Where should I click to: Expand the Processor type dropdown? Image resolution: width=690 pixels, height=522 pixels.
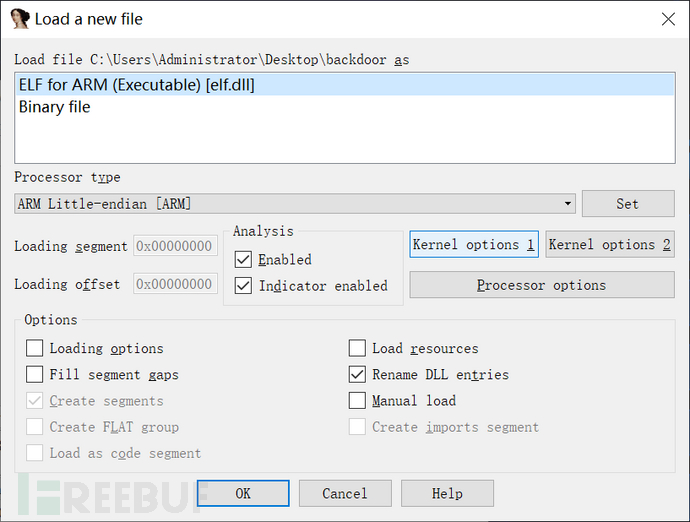coord(568,204)
